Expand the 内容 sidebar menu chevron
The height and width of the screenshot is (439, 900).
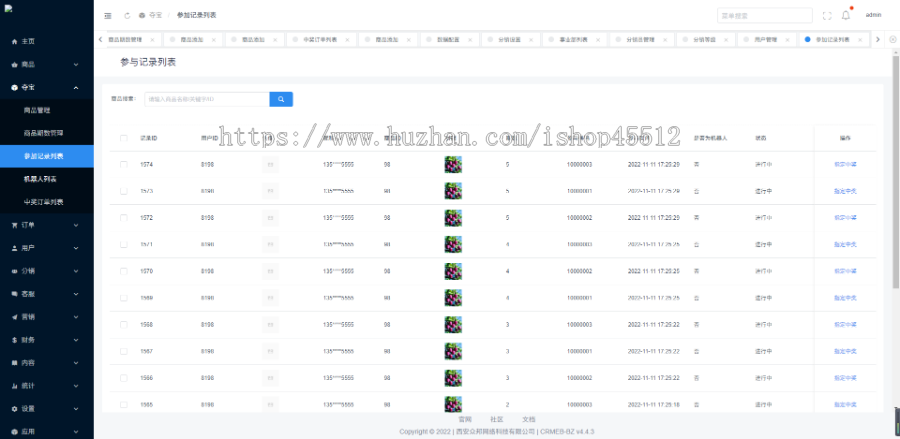tap(76, 363)
